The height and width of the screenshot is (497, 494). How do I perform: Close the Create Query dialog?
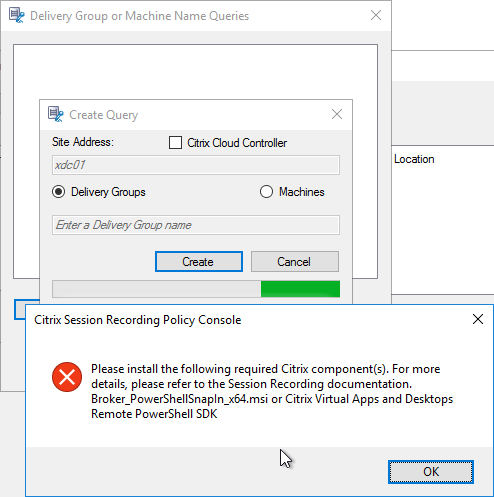point(337,114)
